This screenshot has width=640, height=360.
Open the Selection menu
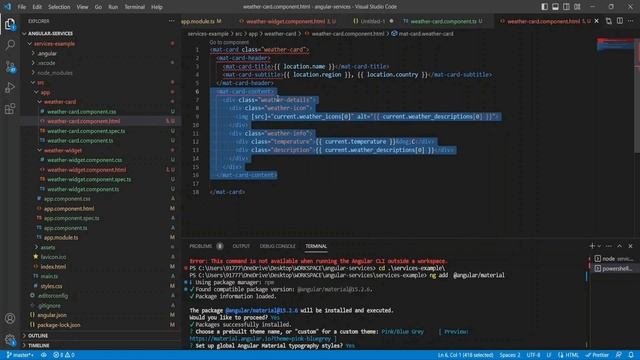pos(59,7)
